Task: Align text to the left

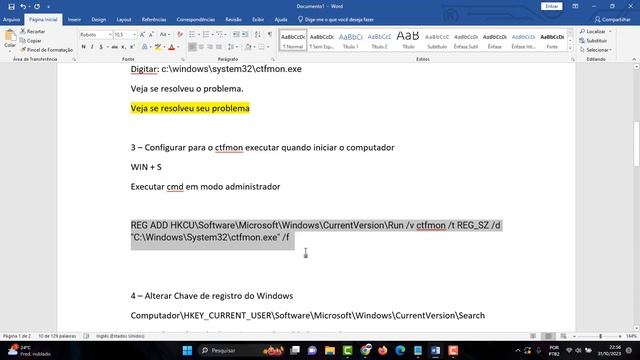Action: pyautogui.click(x=192, y=47)
